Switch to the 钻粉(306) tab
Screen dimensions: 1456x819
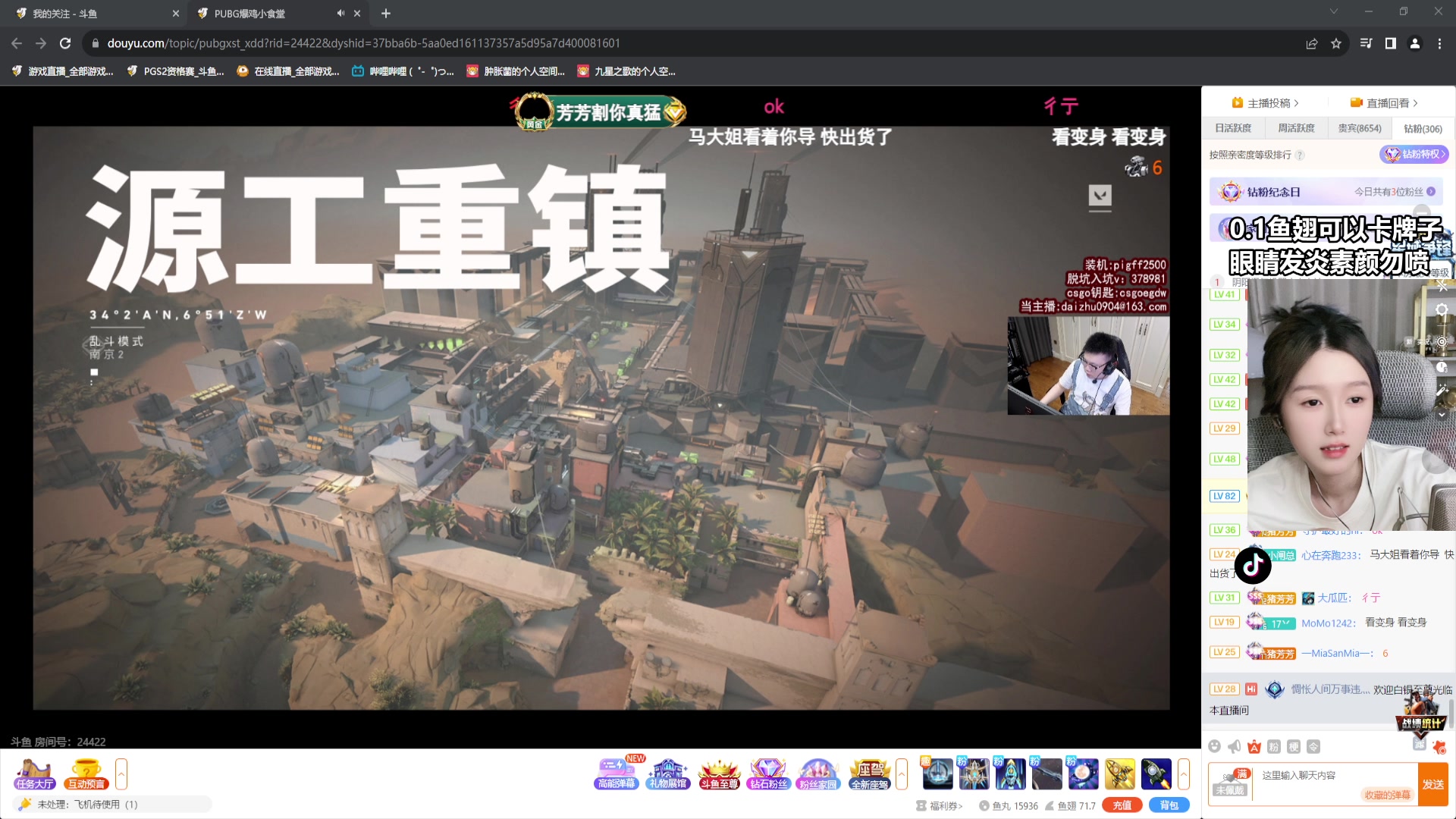[1423, 128]
